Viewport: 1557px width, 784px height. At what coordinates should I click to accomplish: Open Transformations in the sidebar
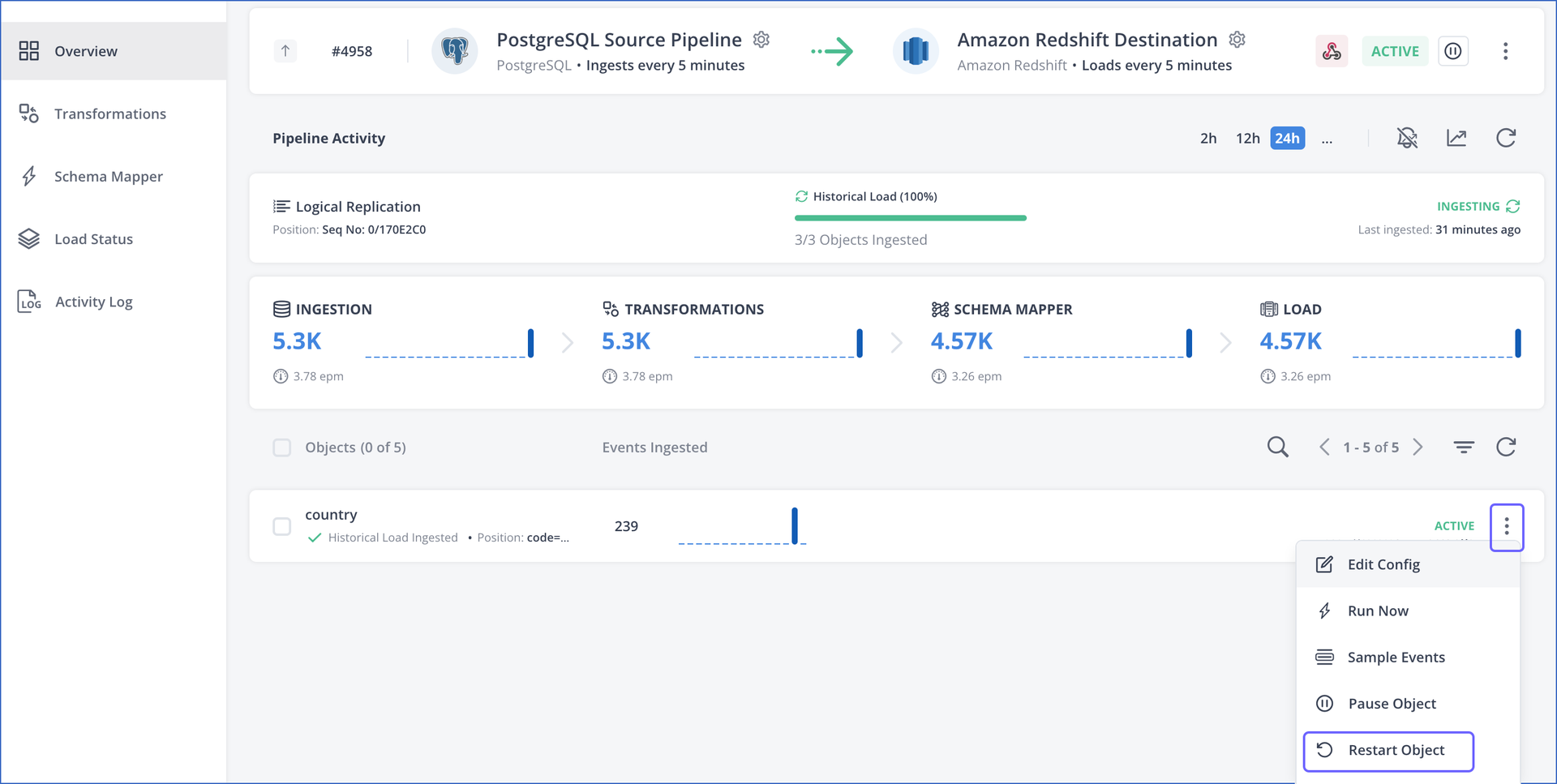pos(114,114)
